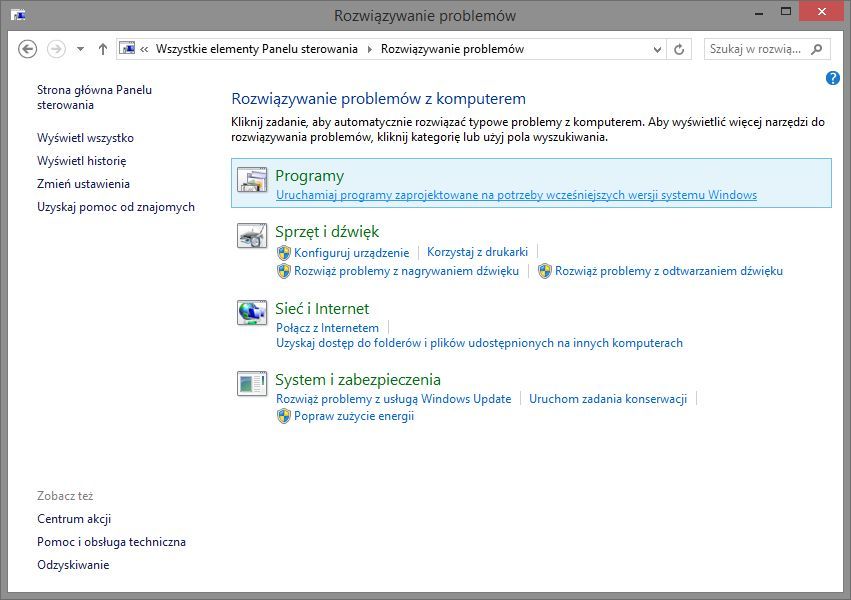Open Pomoc i obsługa techniczna link

tap(111, 542)
